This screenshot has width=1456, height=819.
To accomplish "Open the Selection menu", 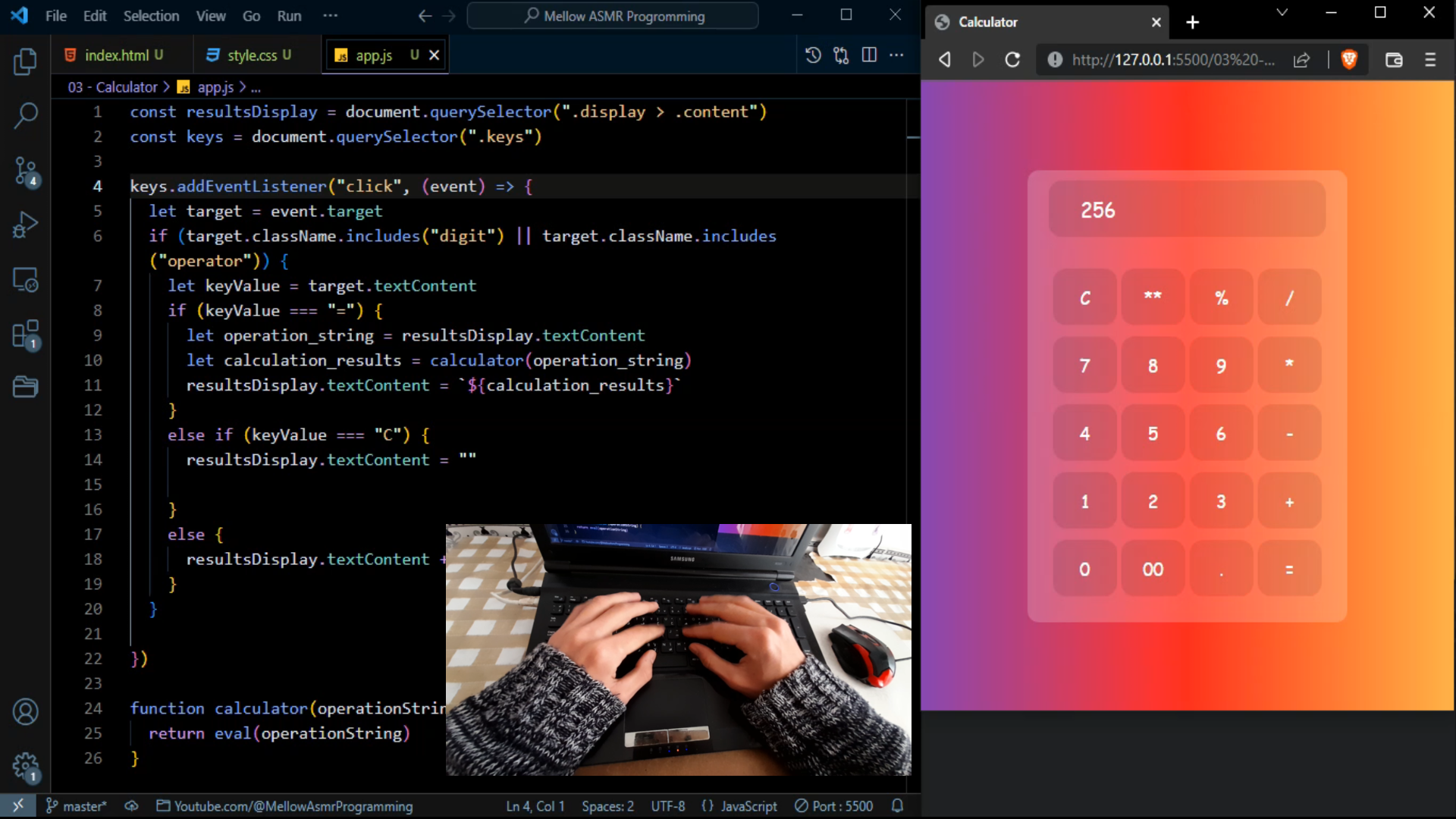I will pyautogui.click(x=151, y=16).
